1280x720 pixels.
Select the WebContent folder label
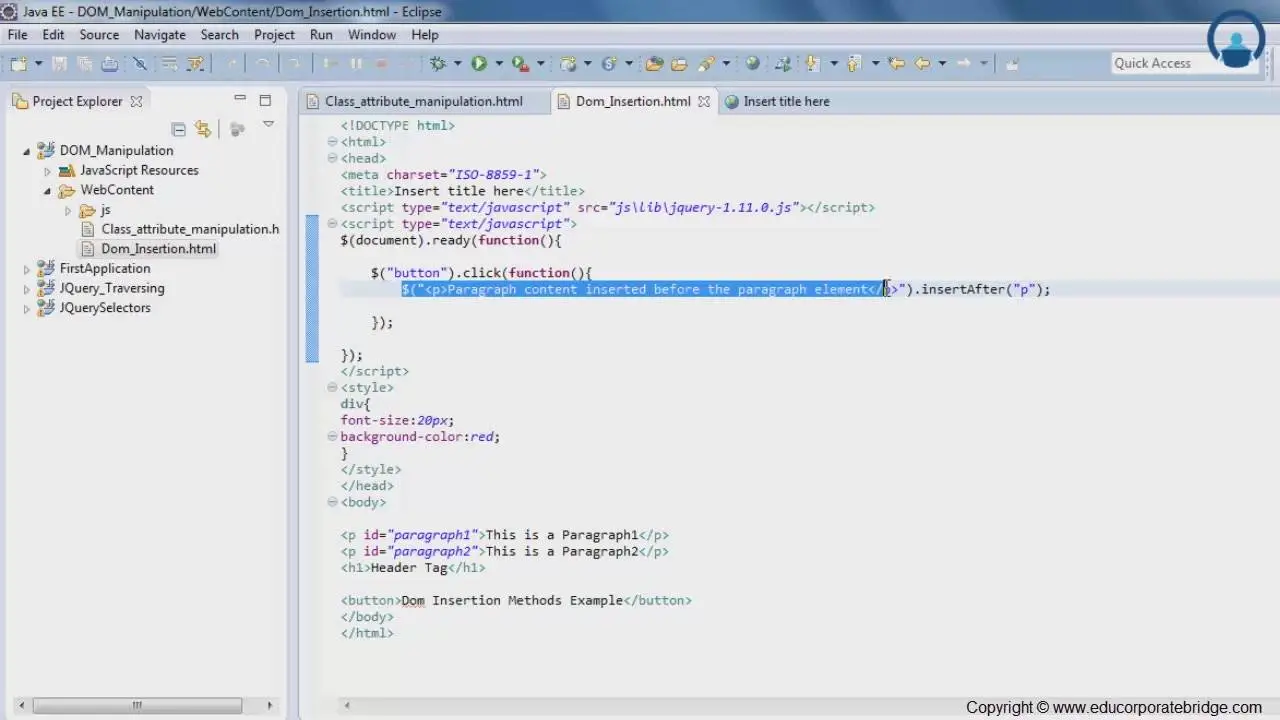[x=117, y=190]
